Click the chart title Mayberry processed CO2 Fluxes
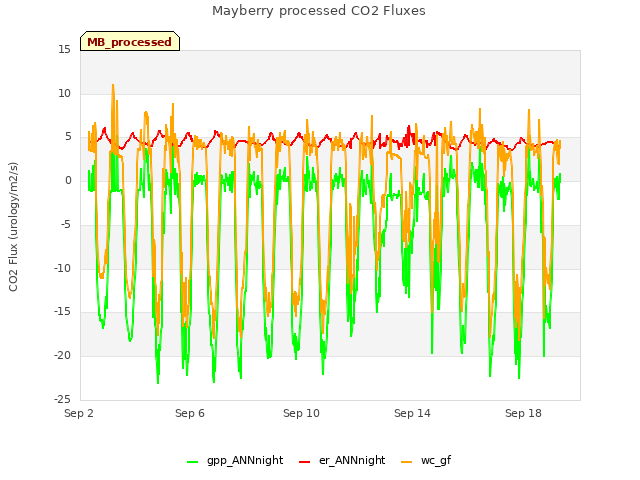This screenshot has width=640, height=480. click(319, 11)
